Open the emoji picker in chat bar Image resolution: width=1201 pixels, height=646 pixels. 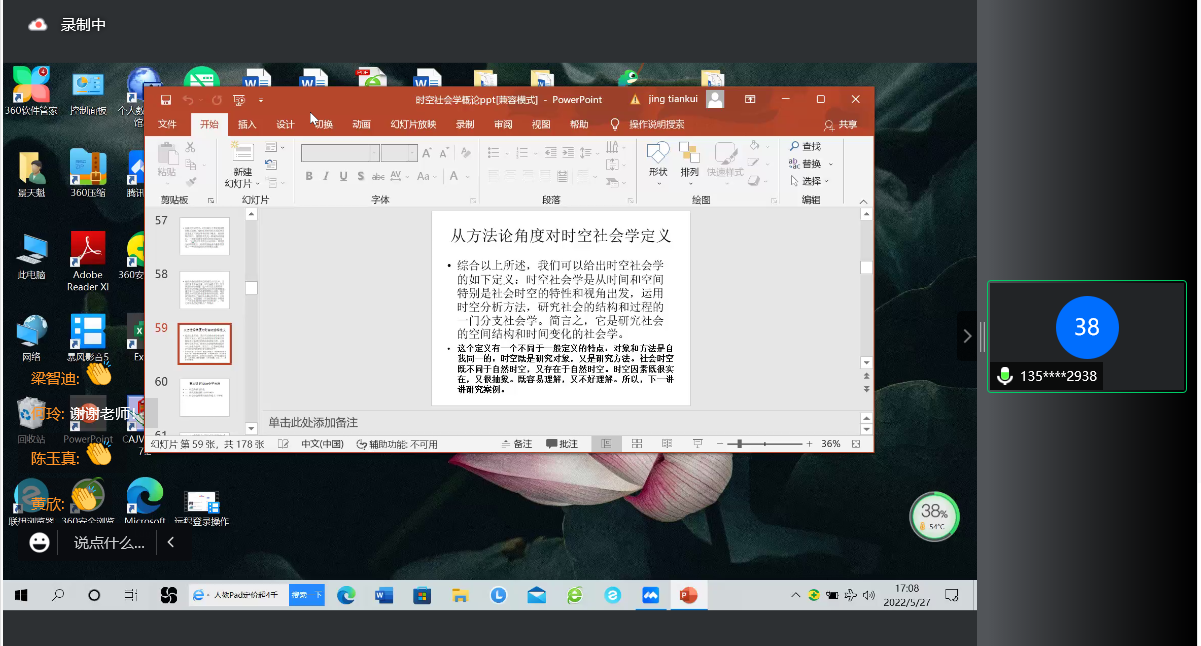pos(40,543)
